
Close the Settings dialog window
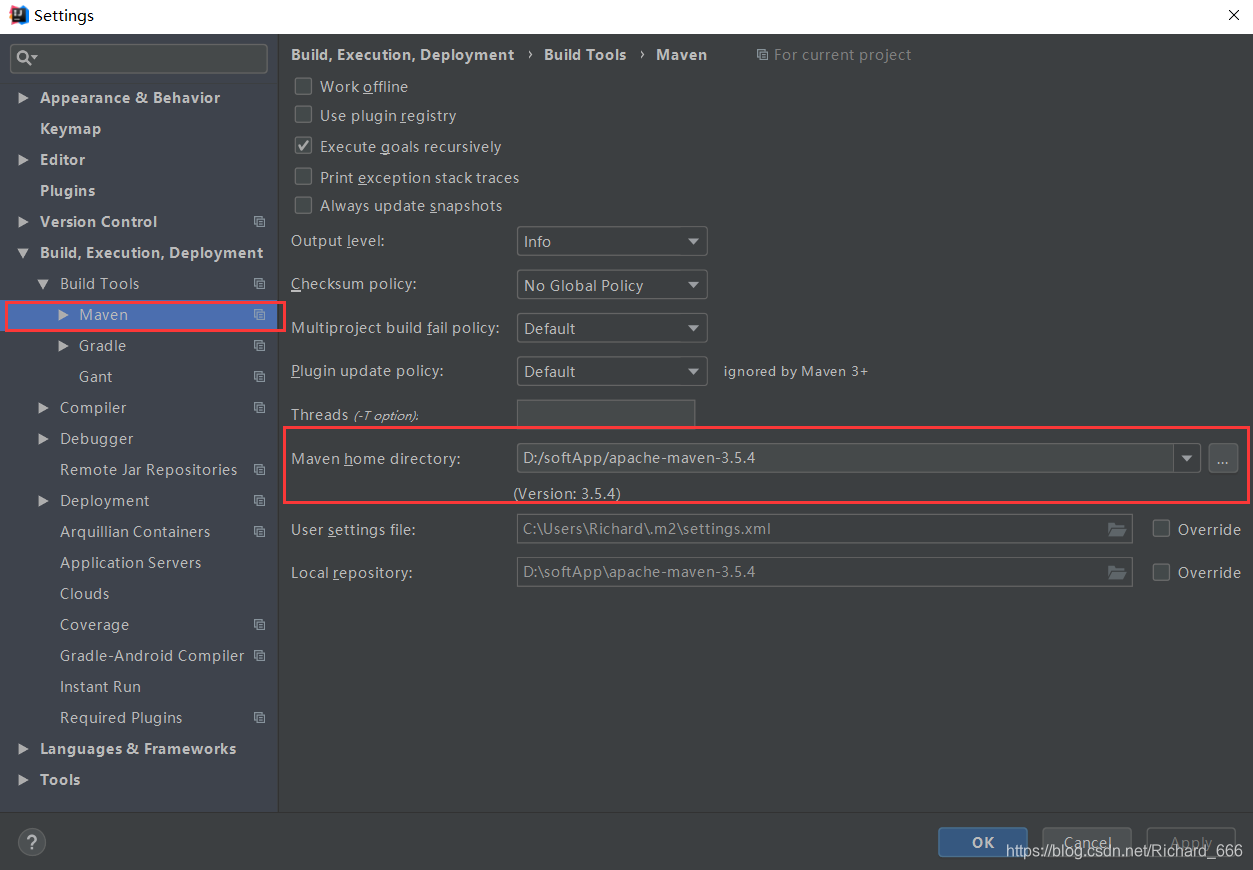coord(1233,15)
